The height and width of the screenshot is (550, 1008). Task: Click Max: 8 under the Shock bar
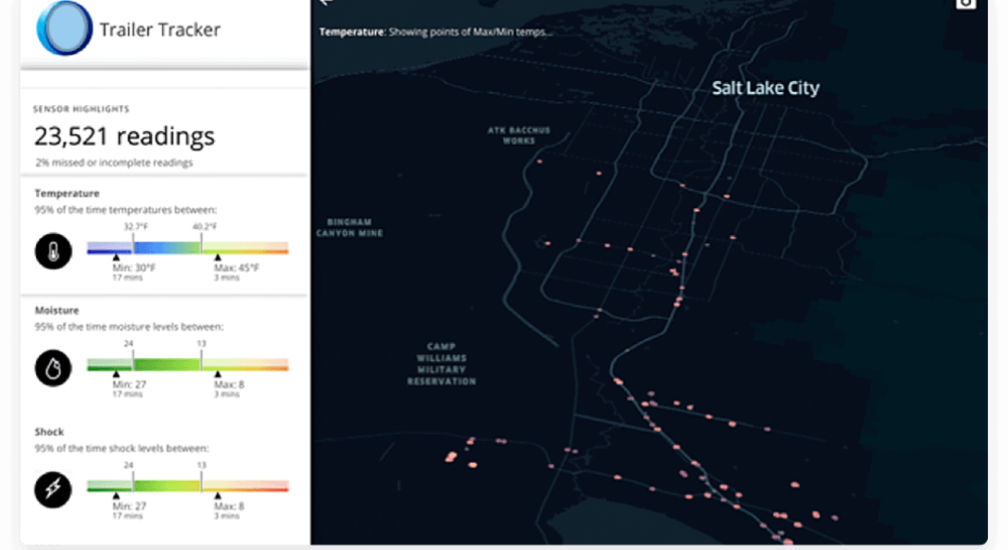click(x=229, y=506)
